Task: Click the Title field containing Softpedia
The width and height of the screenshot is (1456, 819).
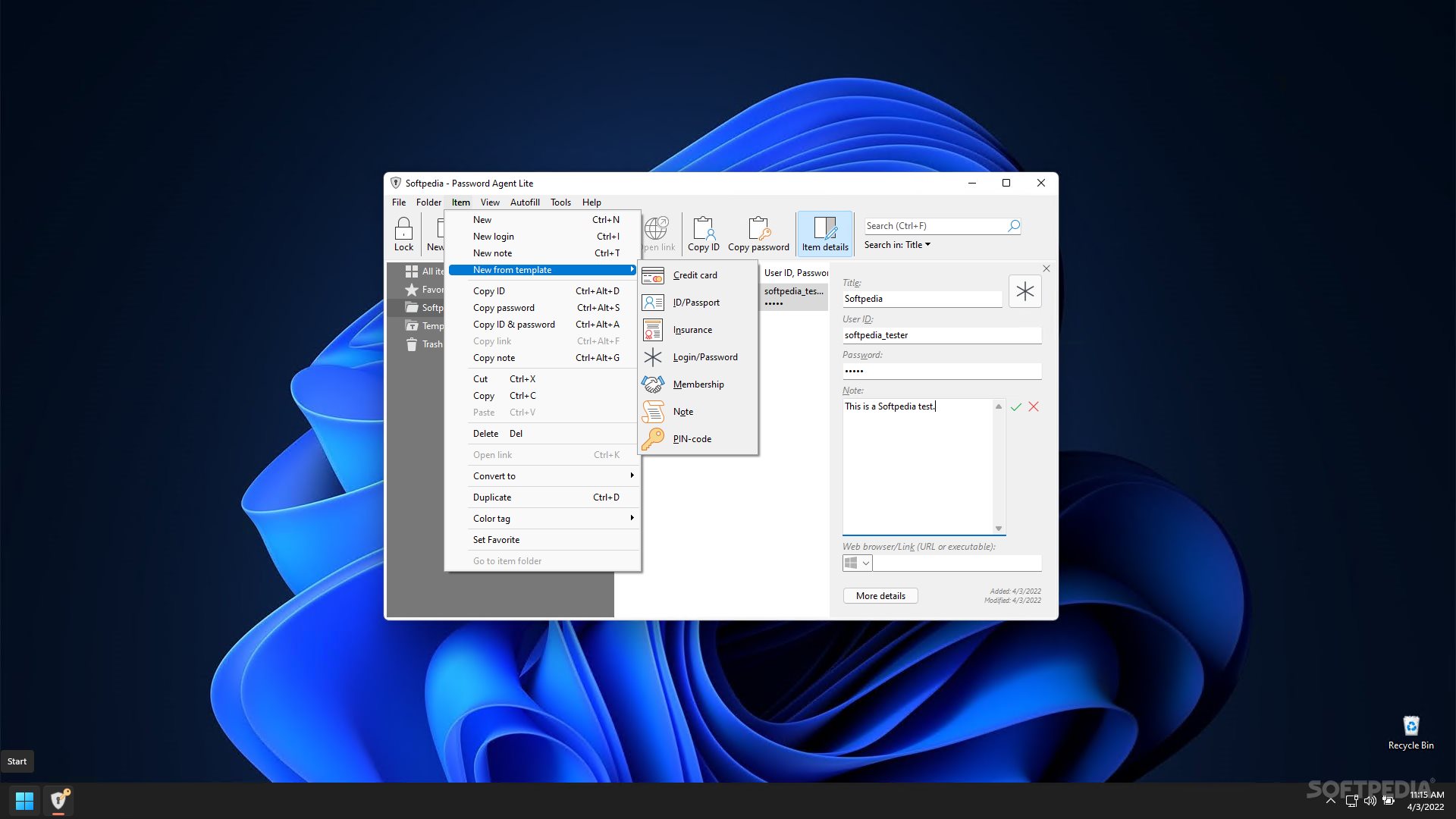Action: tap(922, 299)
